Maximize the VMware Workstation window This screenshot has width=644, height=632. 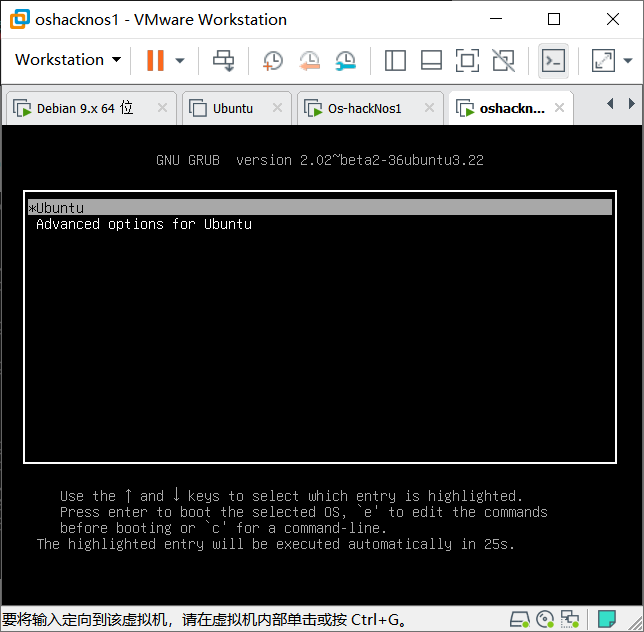pos(554,19)
